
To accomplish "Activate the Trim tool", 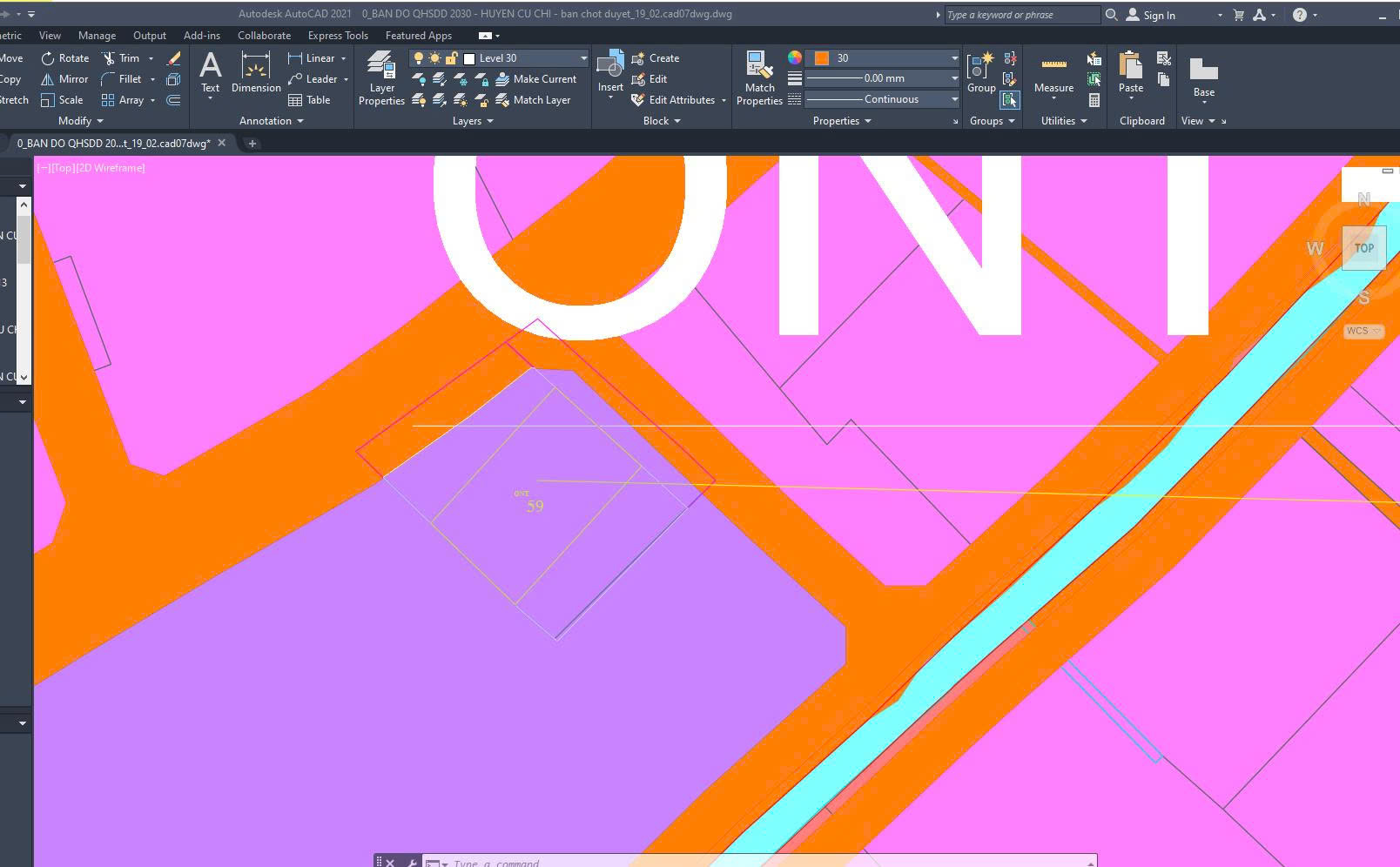I will 120,58.
